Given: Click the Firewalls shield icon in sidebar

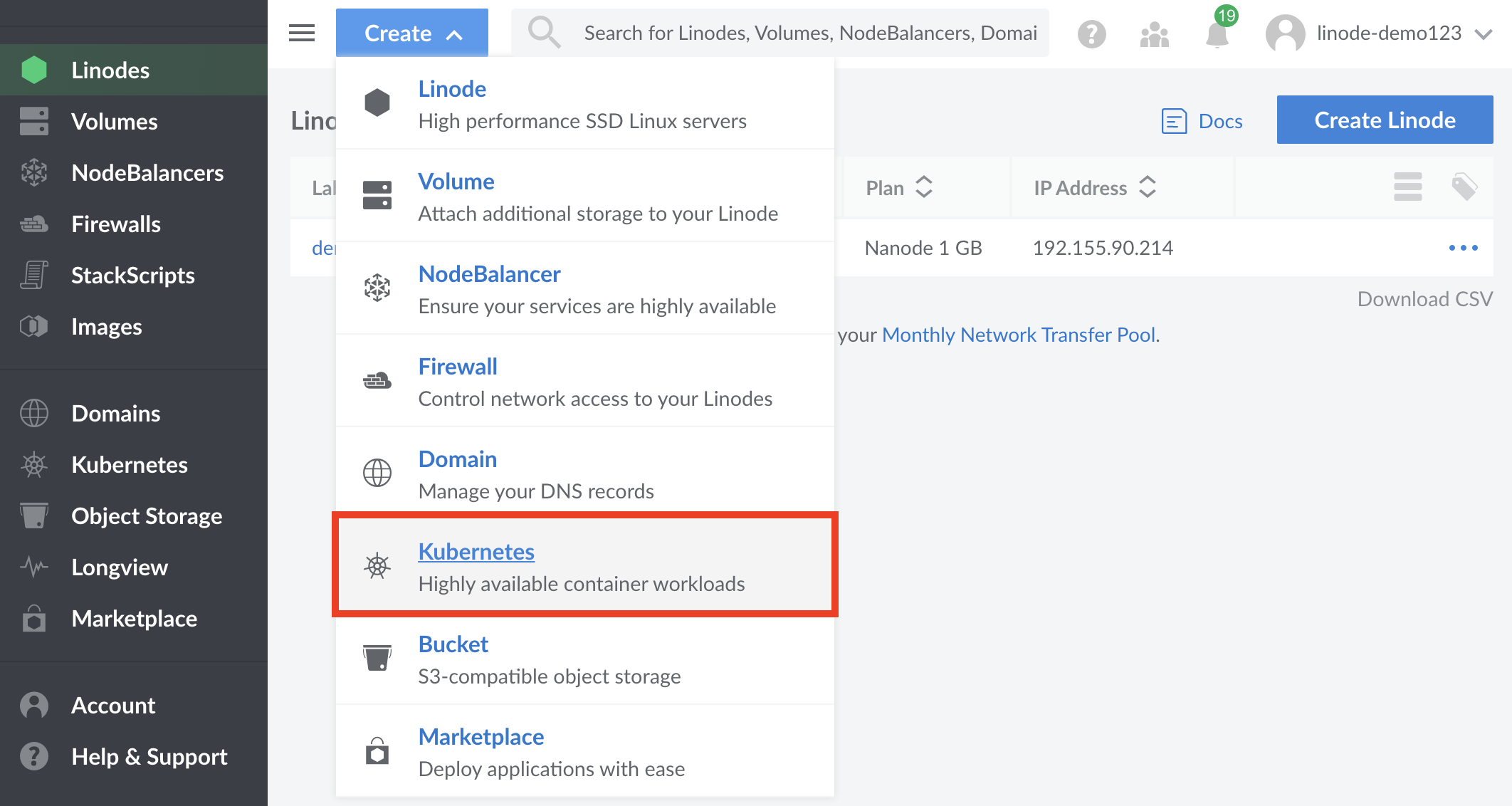Looking at the screenshot, I should 33,224.
